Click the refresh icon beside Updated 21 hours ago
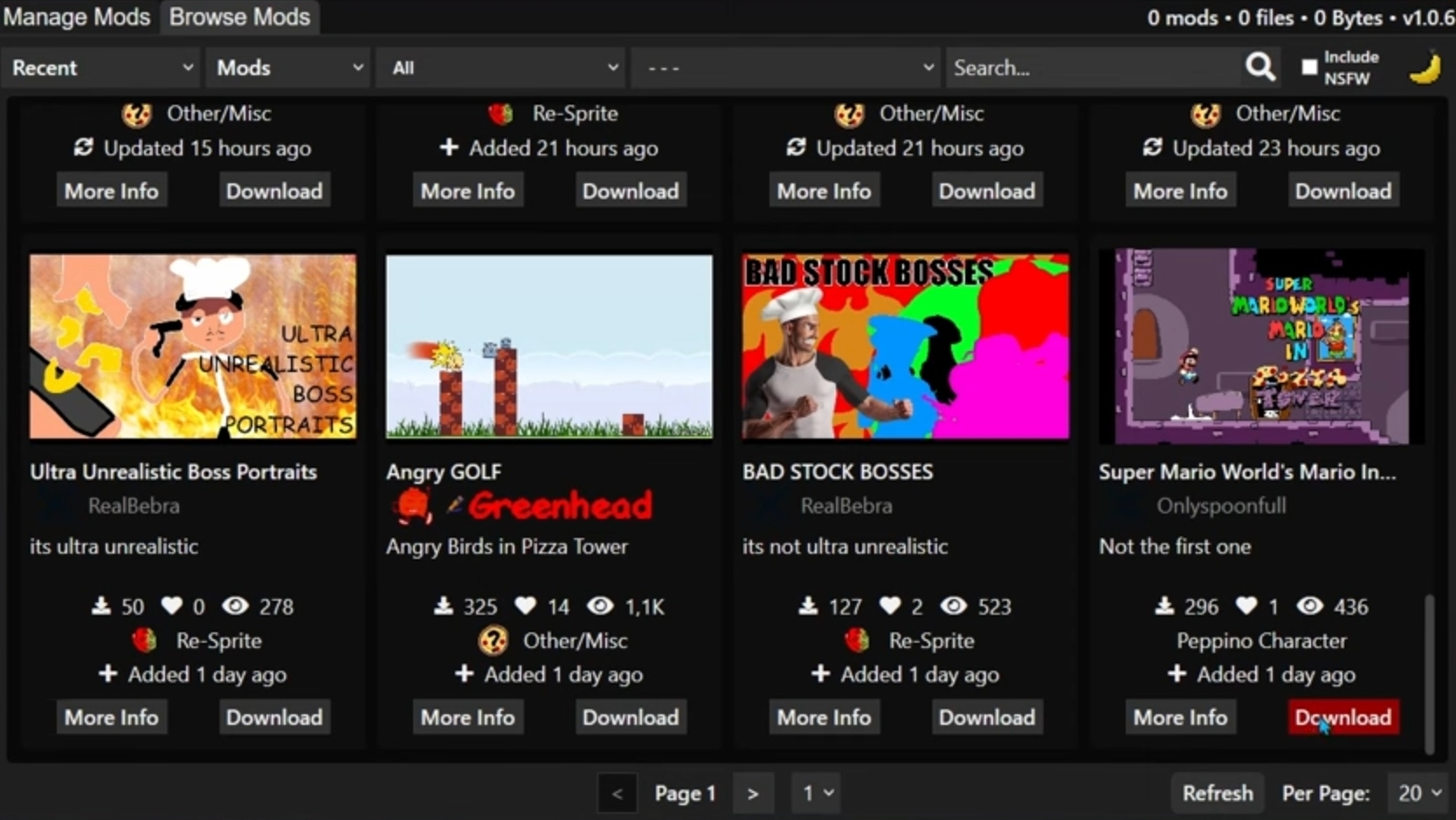Image resolution: width=1456 pixels, height=820 pixels. pos(797,148)
